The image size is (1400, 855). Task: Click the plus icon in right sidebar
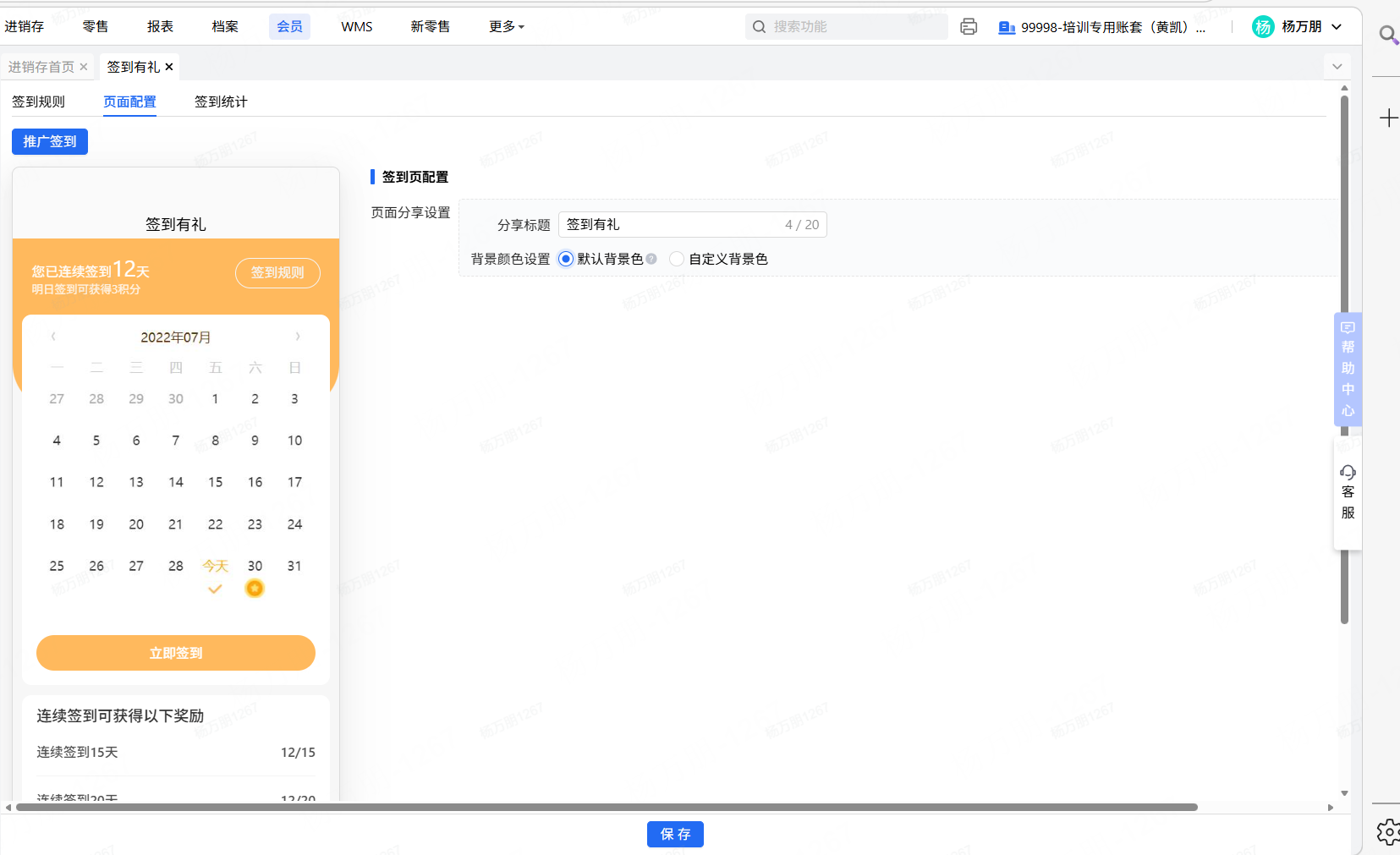(1388, 118)
